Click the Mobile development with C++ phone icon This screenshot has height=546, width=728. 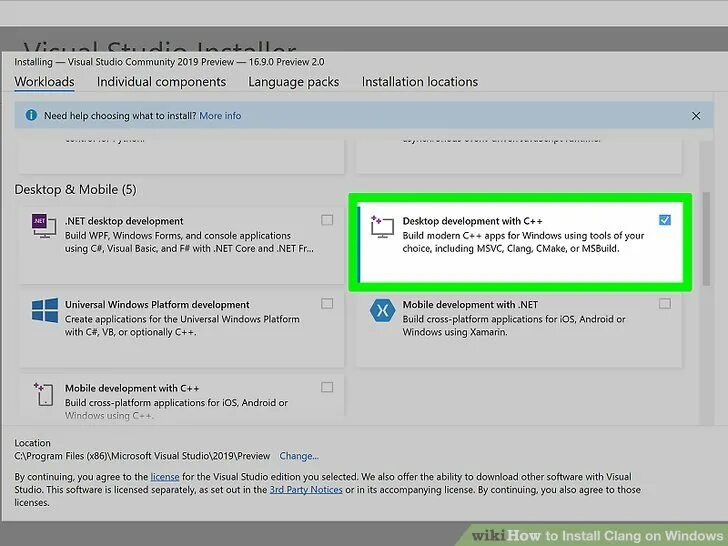click(44, 394)
